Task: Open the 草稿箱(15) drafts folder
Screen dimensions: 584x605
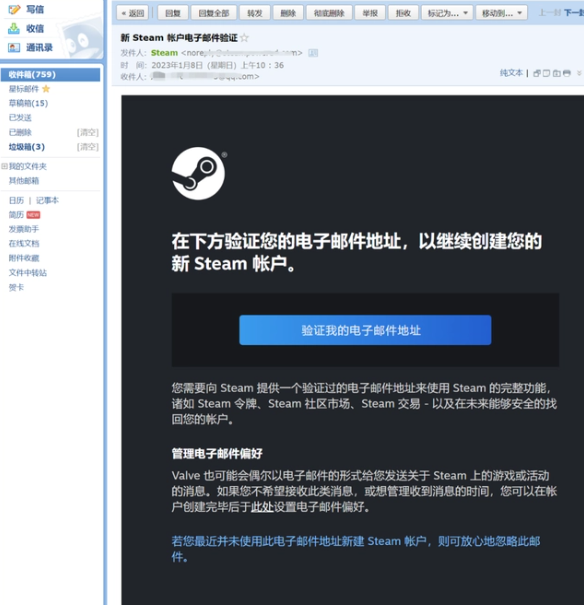Action: click(x=29, y=103)
